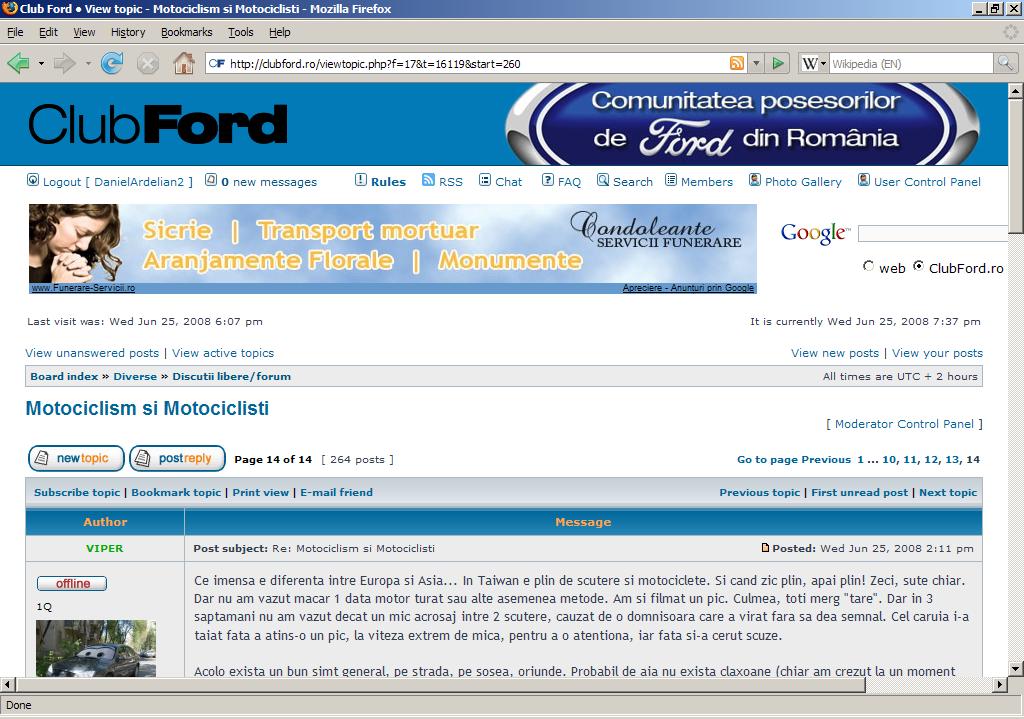The height and width of the screenshot is (719, 1024).
Task: Expand the address bar history dropdown
Action: (756, 63)
